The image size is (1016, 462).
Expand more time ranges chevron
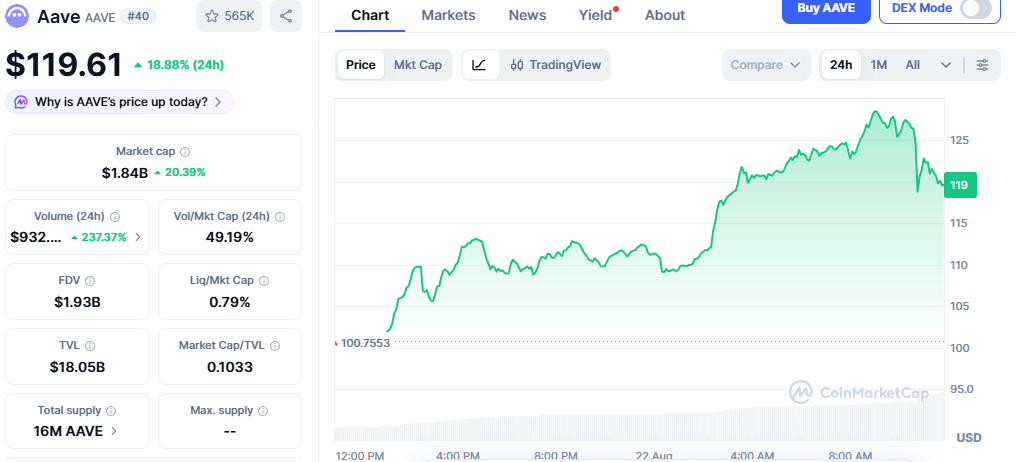point(945,65)
